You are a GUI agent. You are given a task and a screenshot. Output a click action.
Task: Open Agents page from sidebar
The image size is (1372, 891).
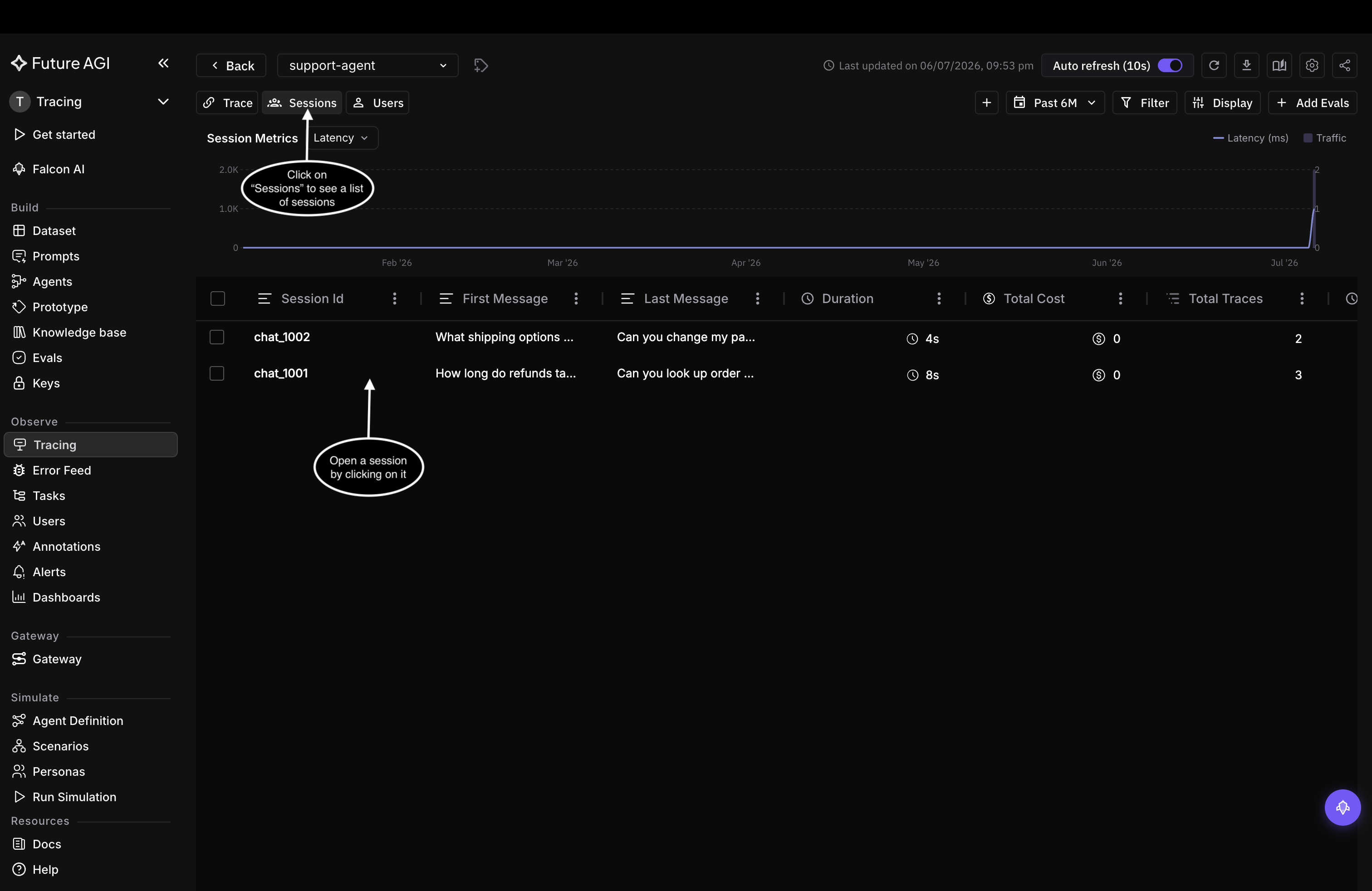point(90,281)
